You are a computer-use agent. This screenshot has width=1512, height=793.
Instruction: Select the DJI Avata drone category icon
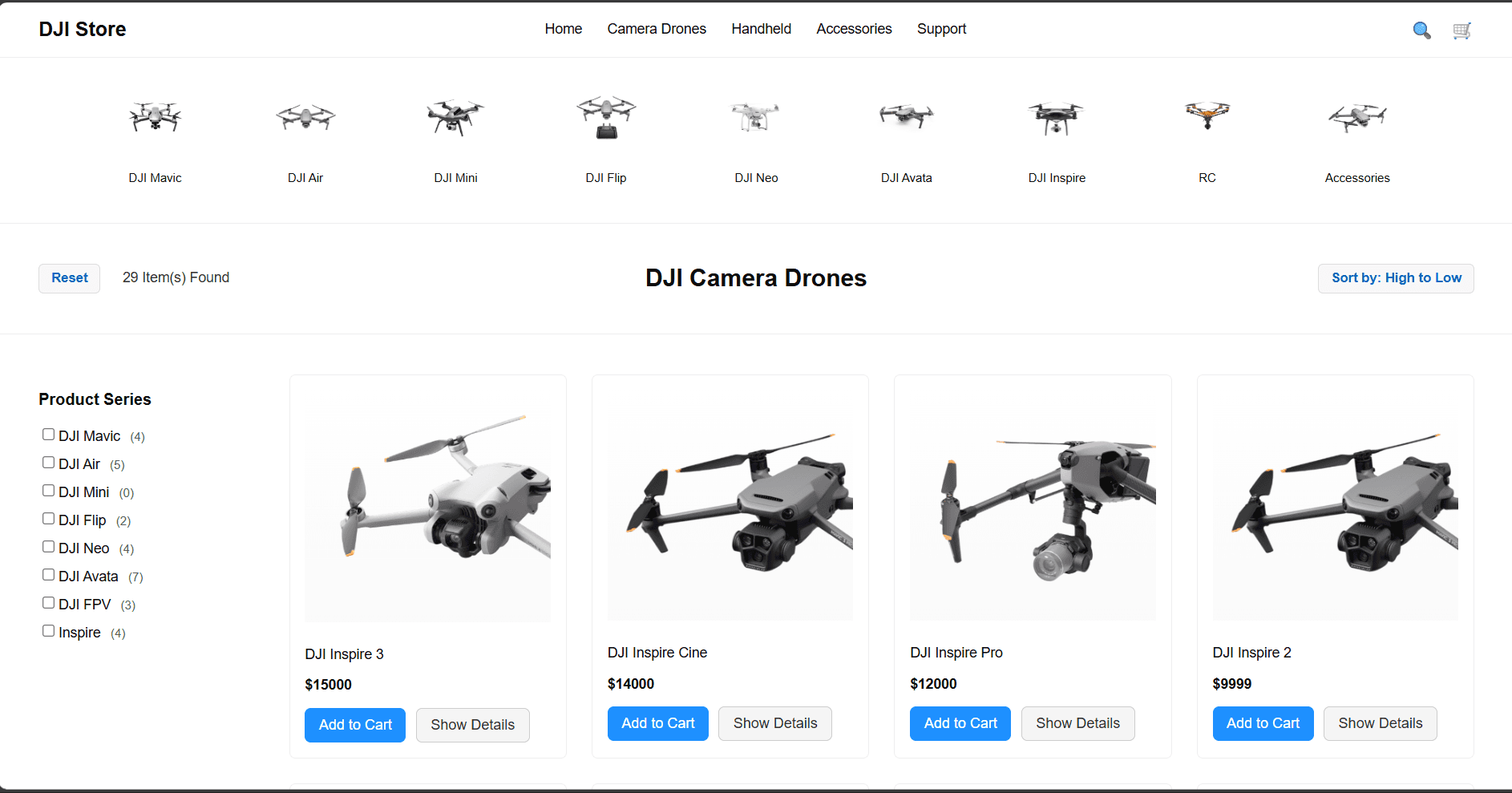[x=907, y=117]
